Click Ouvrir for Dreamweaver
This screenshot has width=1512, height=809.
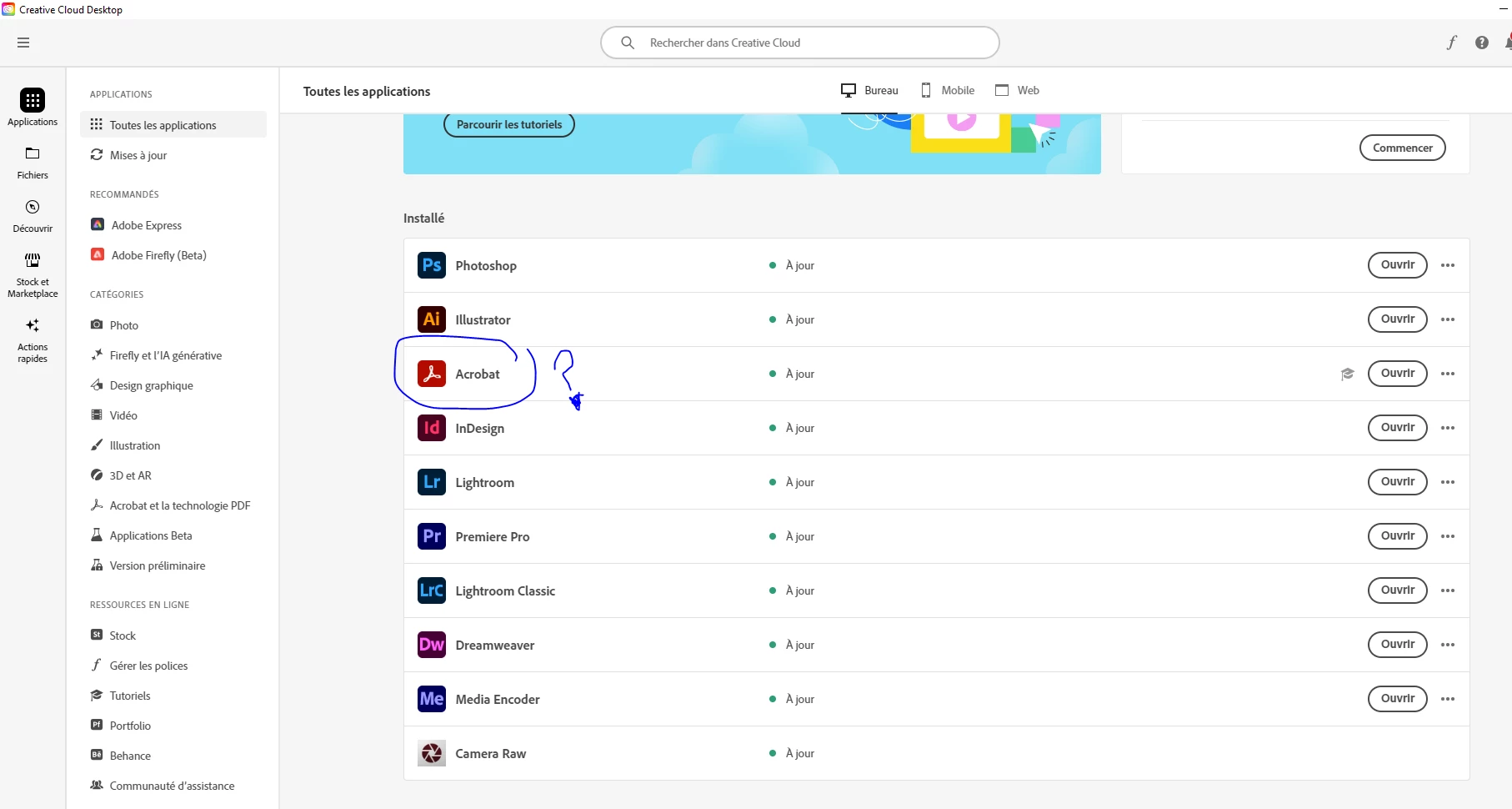(x=1398, y=645)
